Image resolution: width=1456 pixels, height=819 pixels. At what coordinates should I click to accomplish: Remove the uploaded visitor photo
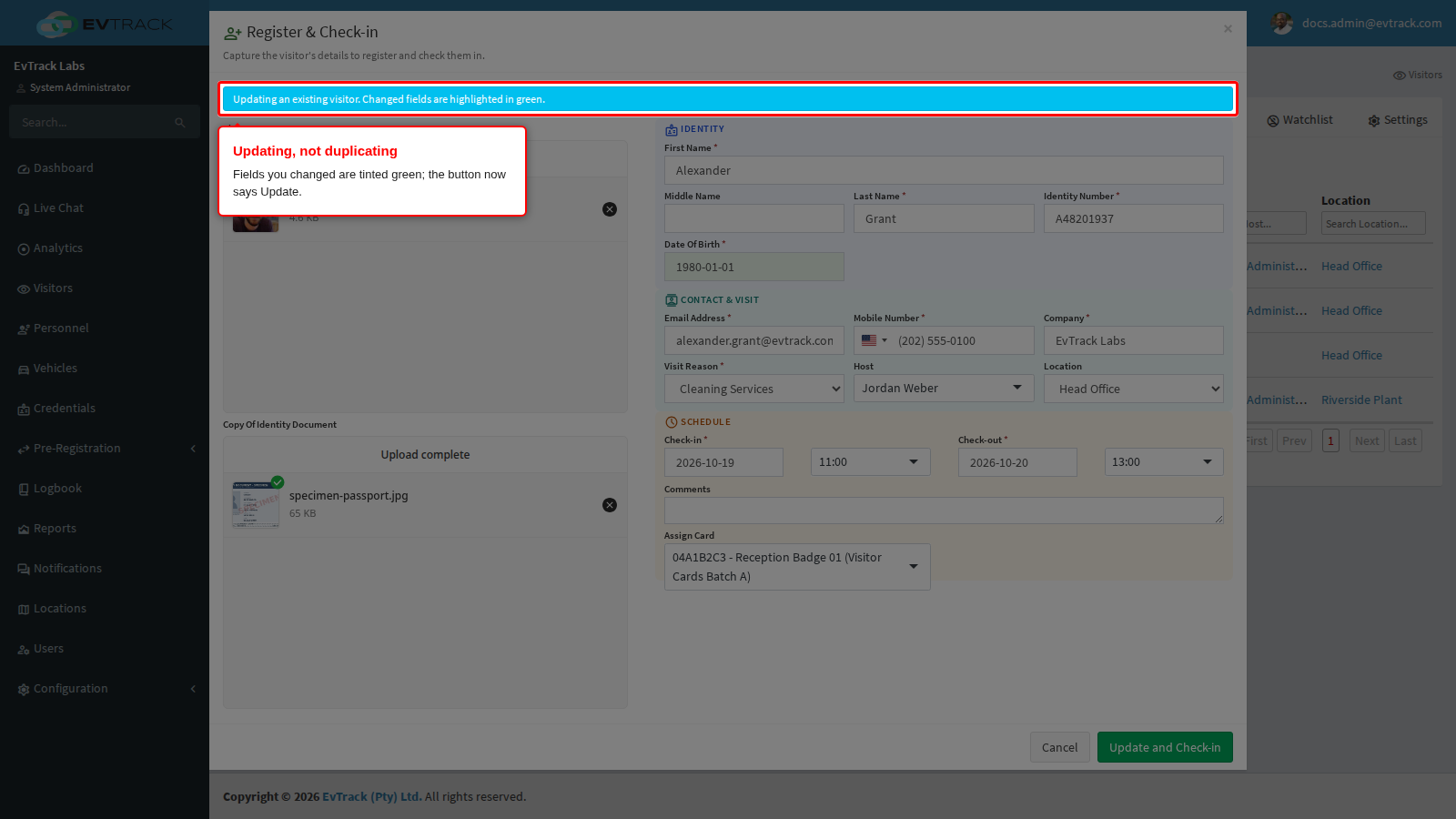click(610, 209)
